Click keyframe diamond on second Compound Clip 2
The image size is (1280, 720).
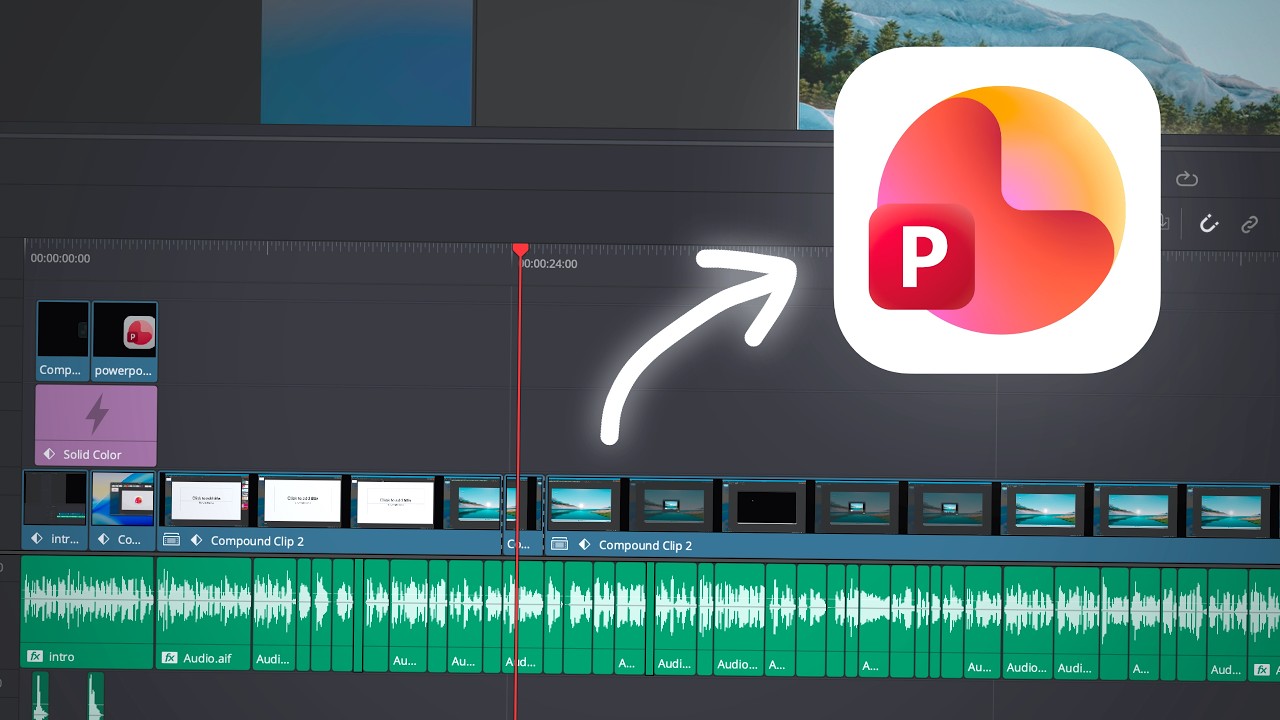(584, 545)
